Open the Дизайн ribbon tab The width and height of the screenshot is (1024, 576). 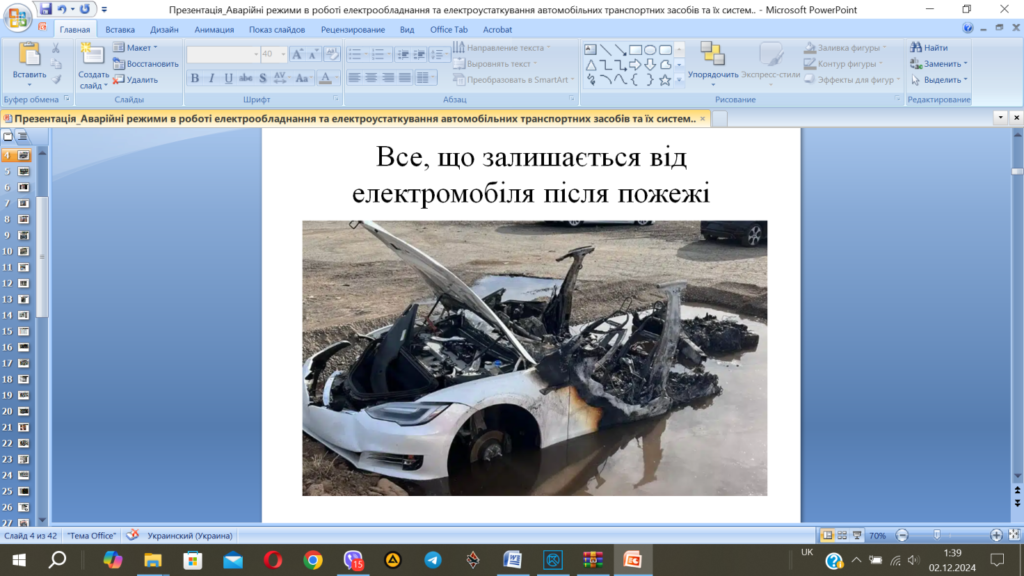coord(164,29)
